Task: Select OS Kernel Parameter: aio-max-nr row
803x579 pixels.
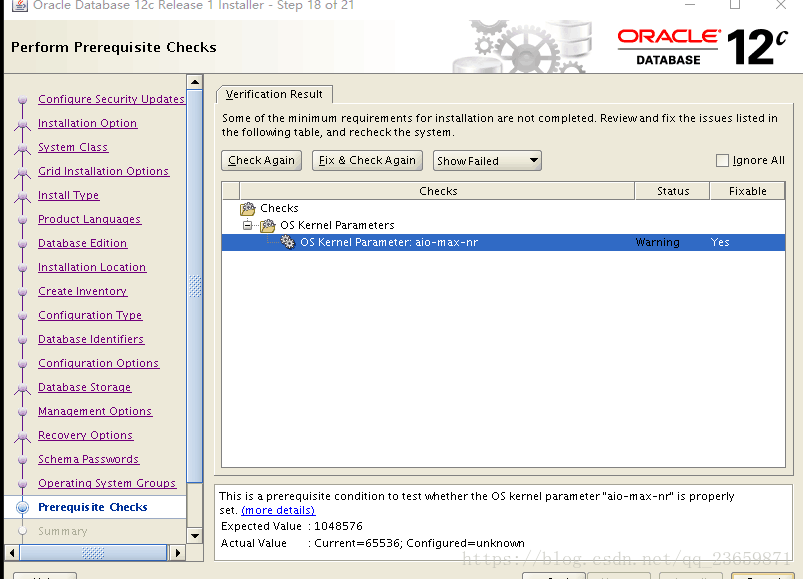Action: [x=503, y=242]
